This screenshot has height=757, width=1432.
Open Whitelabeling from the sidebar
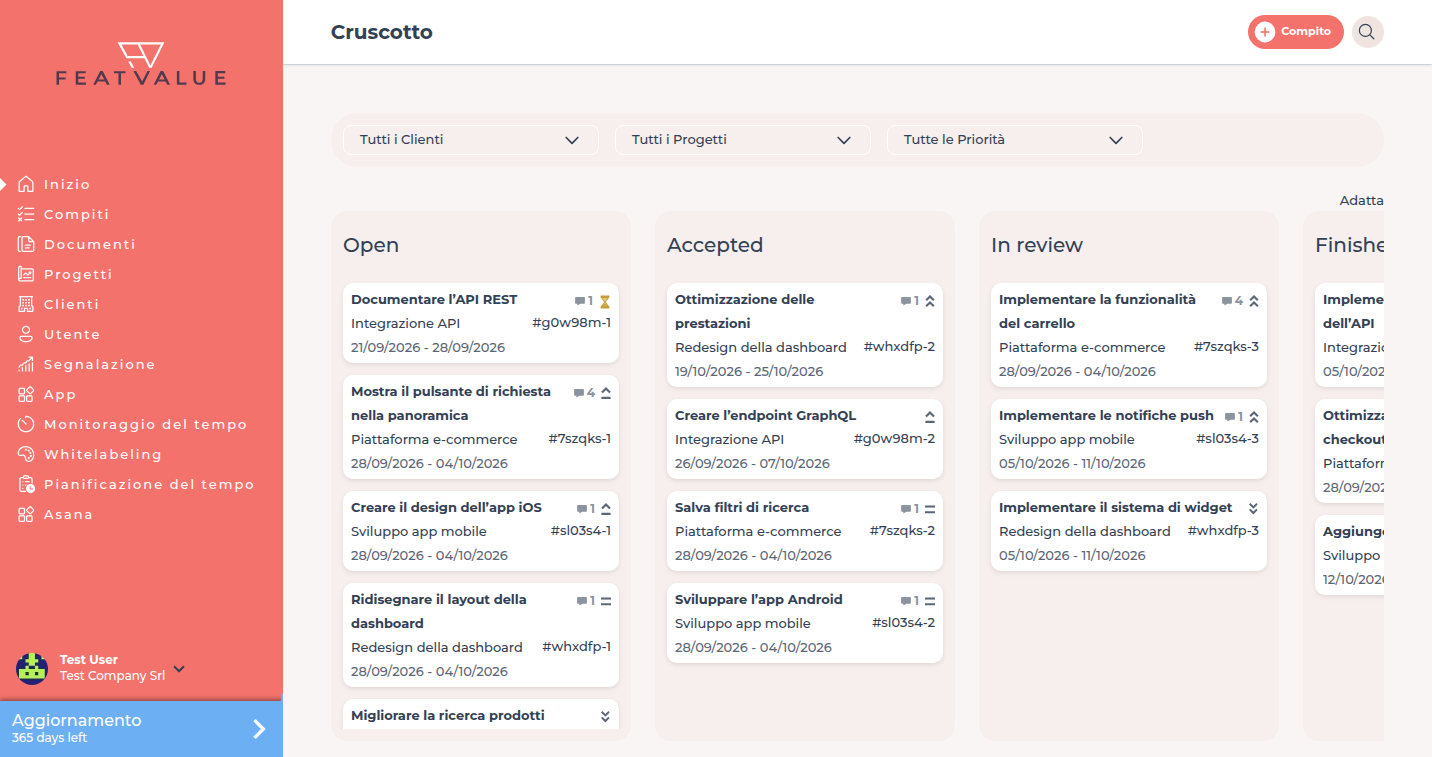click(102, 454)
